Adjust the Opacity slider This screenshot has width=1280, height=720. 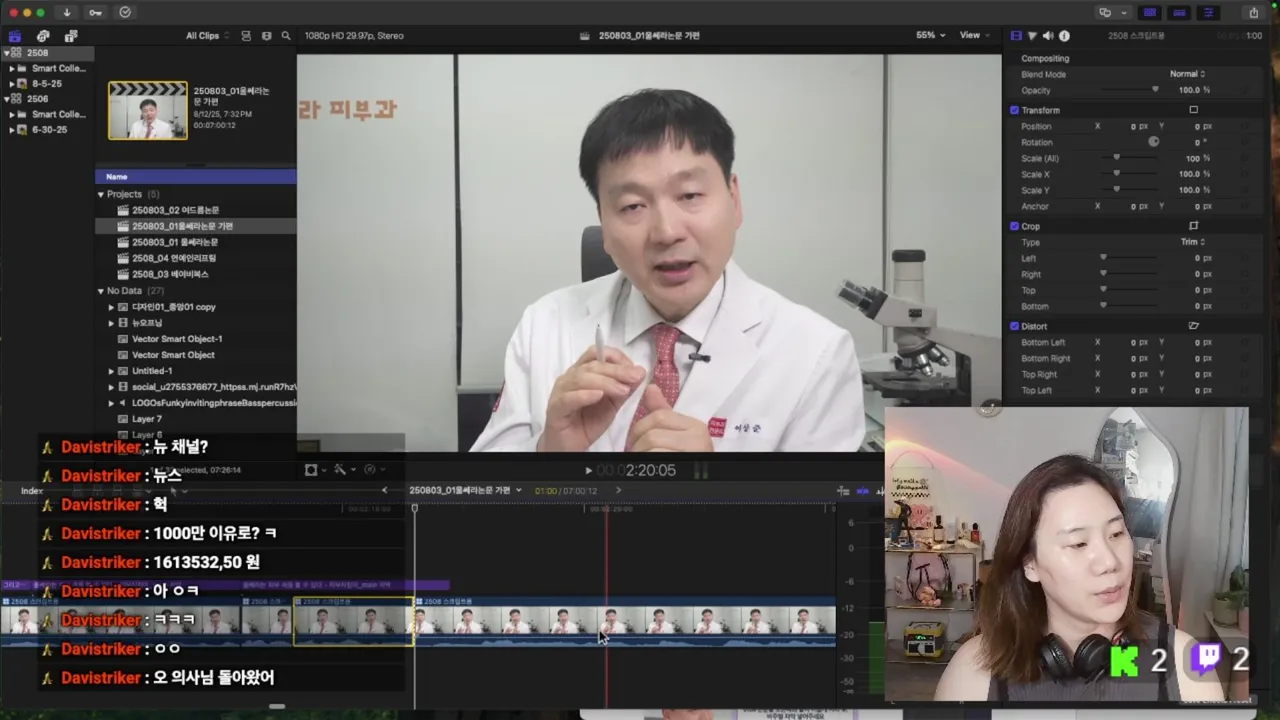click(x=1155, y=90)
